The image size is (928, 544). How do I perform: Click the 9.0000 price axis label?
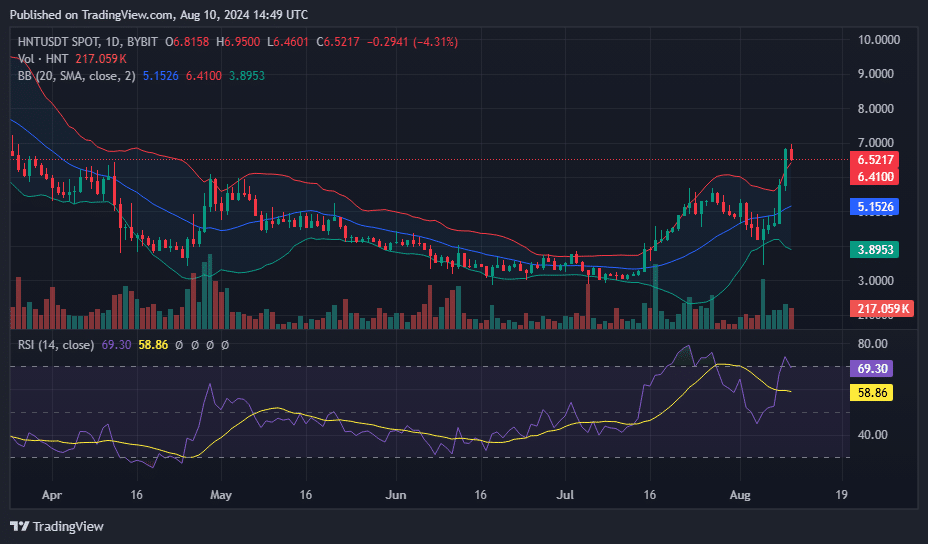(876, 74)
